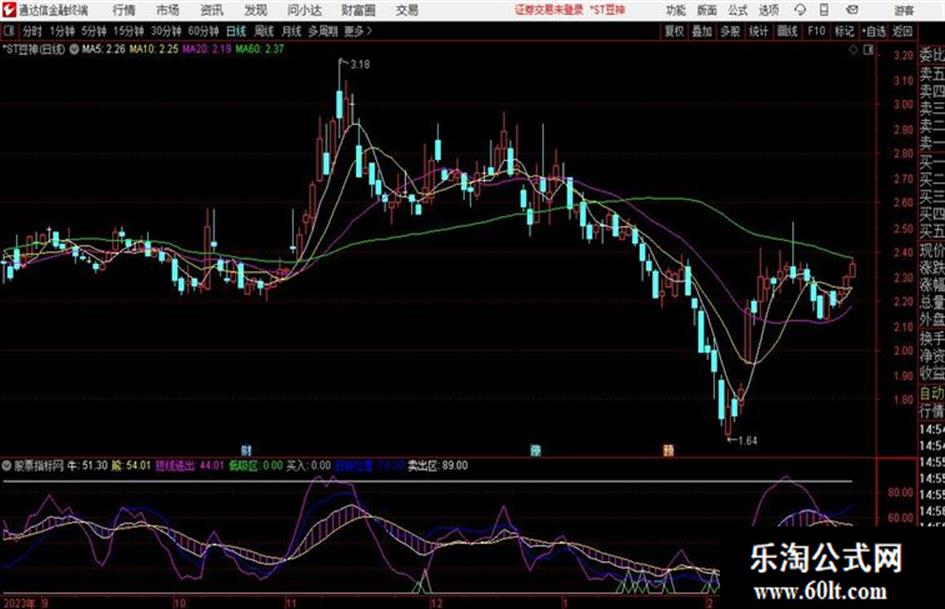
Task: Select the 月线 monthly period tab
Action: pos(291,31)
